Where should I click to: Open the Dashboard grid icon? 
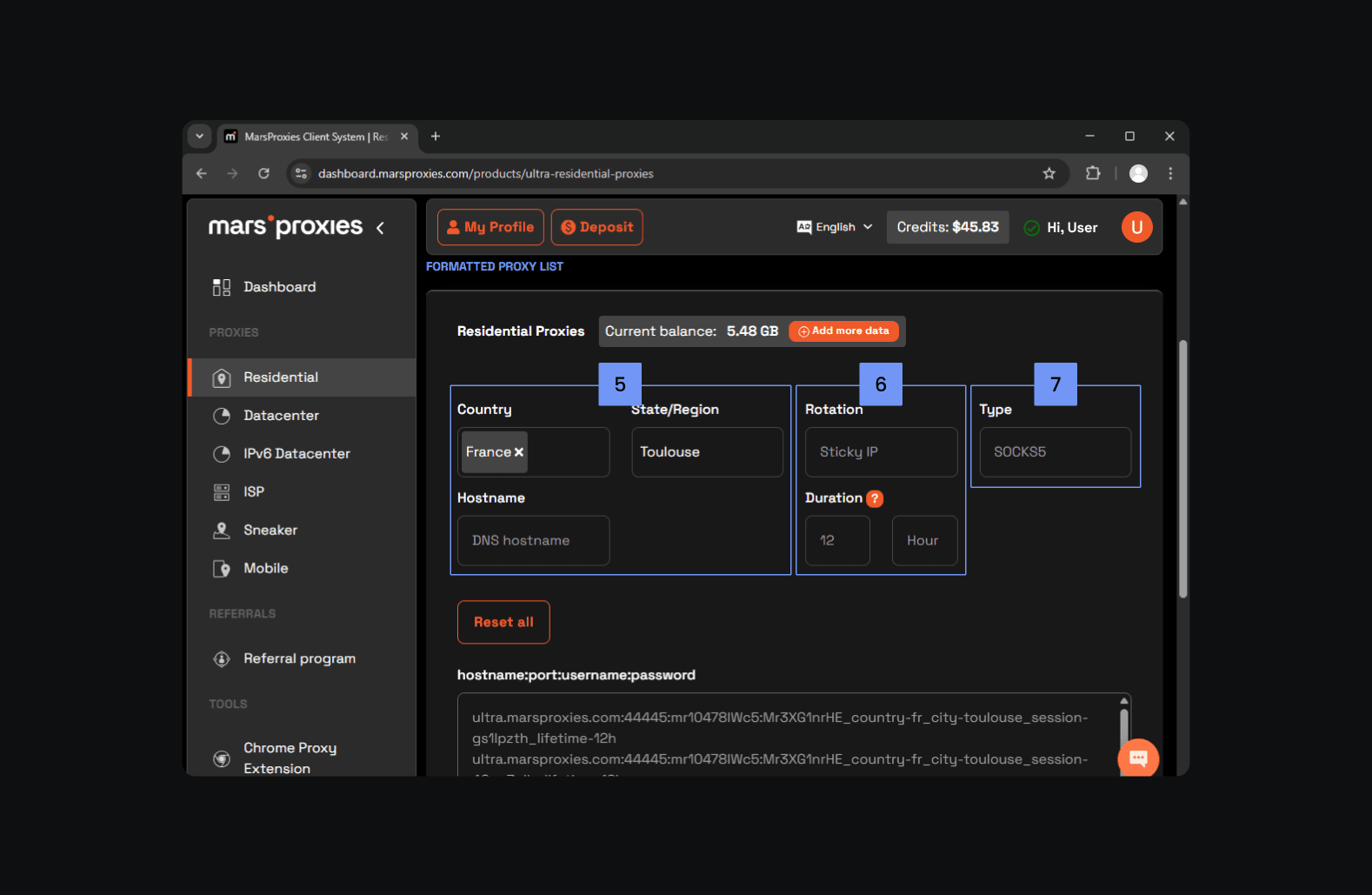click(222, 287)
